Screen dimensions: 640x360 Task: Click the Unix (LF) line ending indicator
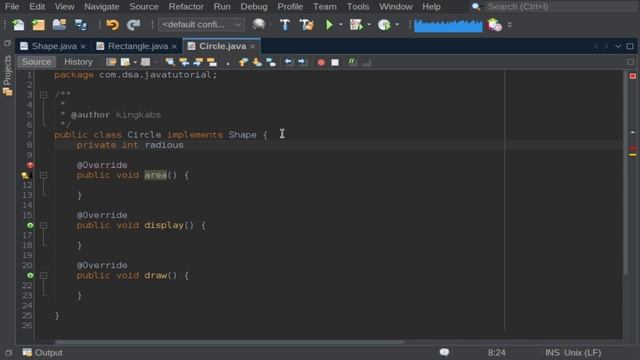point(582,353)
